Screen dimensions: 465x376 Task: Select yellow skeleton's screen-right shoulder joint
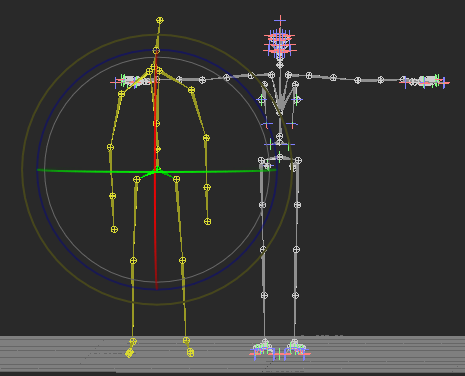191,90
